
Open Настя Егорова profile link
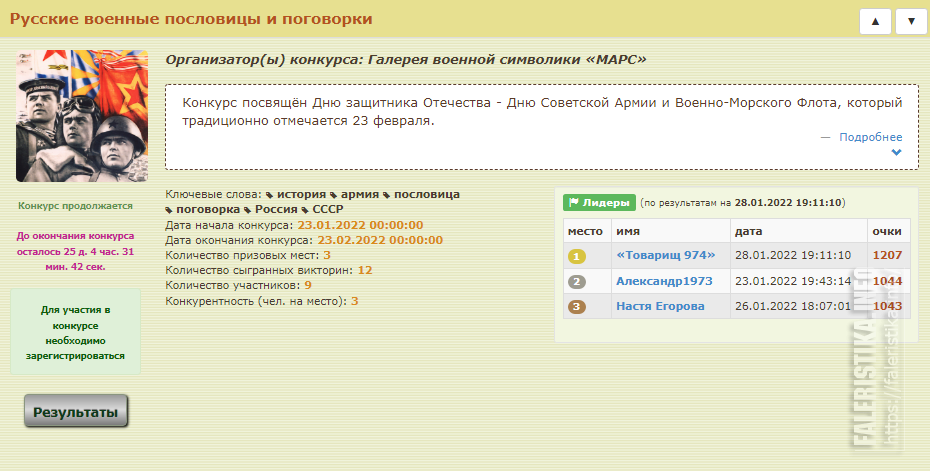[660, 306]
